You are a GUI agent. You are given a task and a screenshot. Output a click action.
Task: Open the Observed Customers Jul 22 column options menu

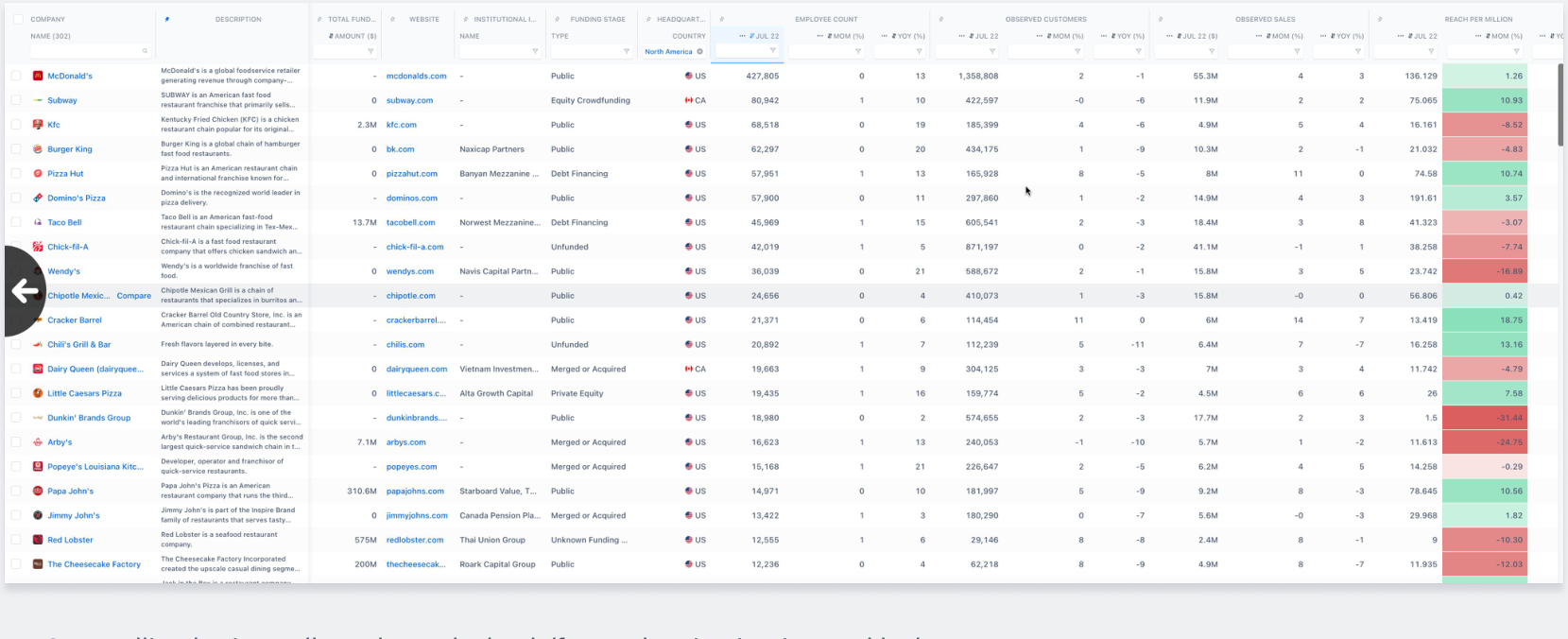961,36
